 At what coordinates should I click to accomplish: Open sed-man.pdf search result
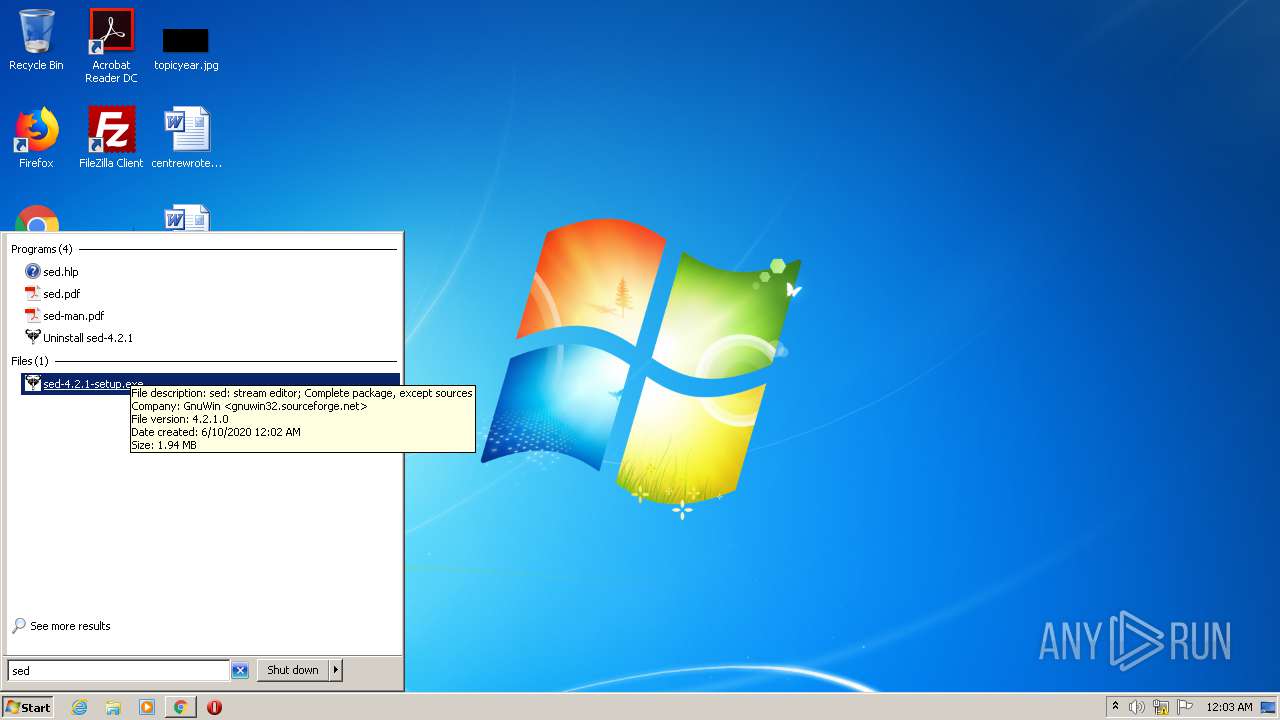pyautogui.click(x=73, y=316)
